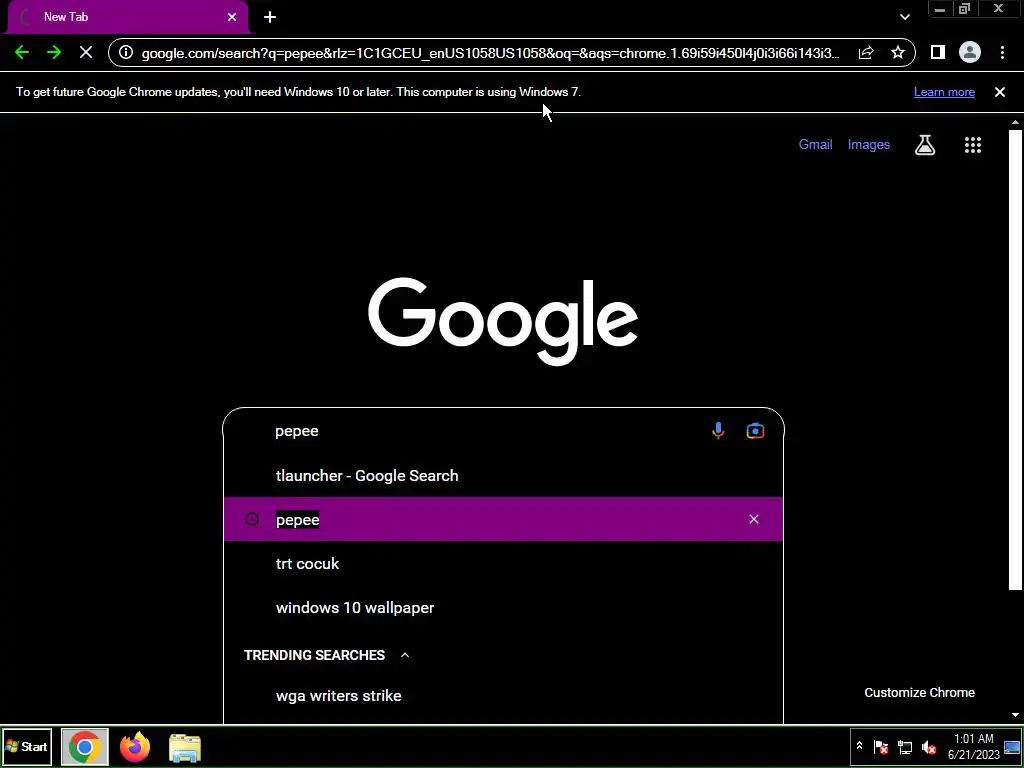
Task: Share this page icon in address bar
Action: tap(866, 53)
